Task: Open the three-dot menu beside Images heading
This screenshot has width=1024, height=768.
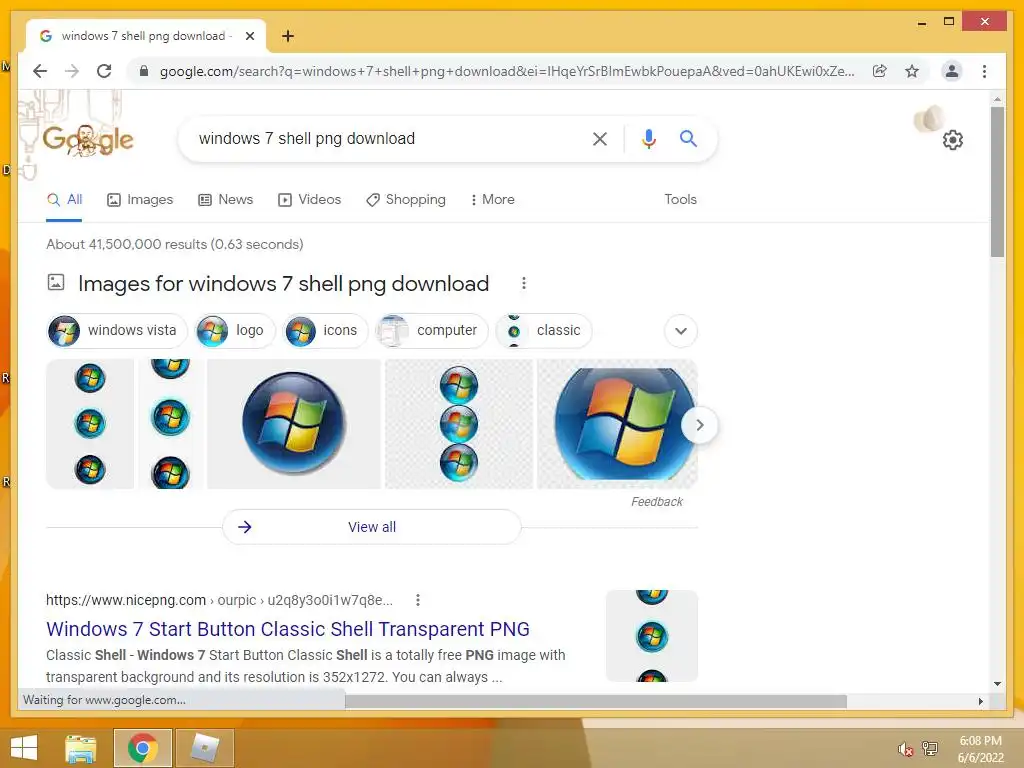Action: coord(524,283)
